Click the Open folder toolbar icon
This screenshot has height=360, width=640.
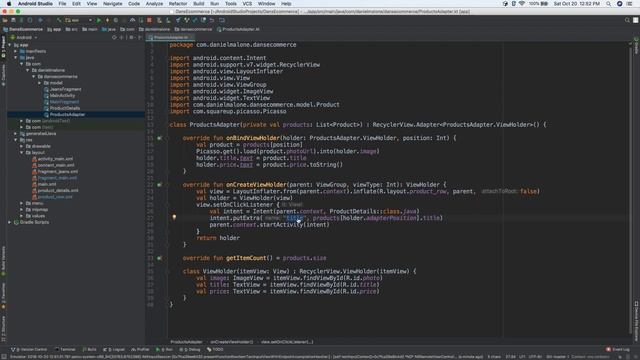(5, 20)
